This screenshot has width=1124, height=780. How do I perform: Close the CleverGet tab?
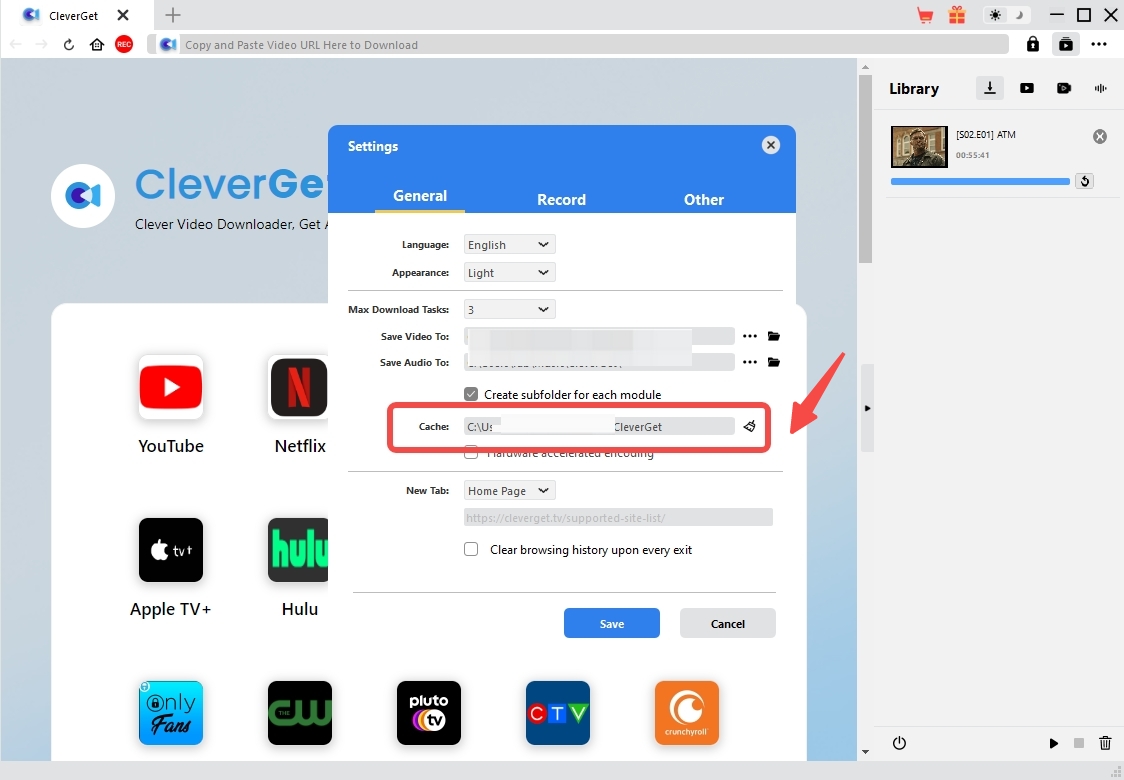(123, 15)
